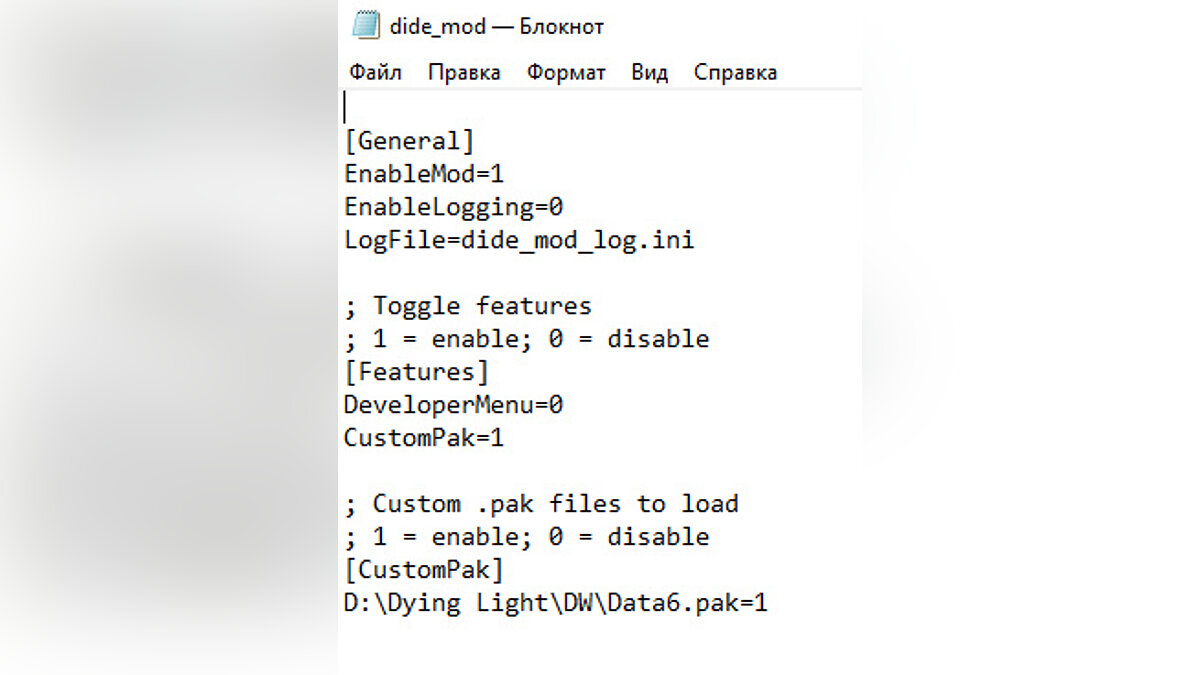Select the [Features] section header line
1200x675 pixels.
coord(416,372)
